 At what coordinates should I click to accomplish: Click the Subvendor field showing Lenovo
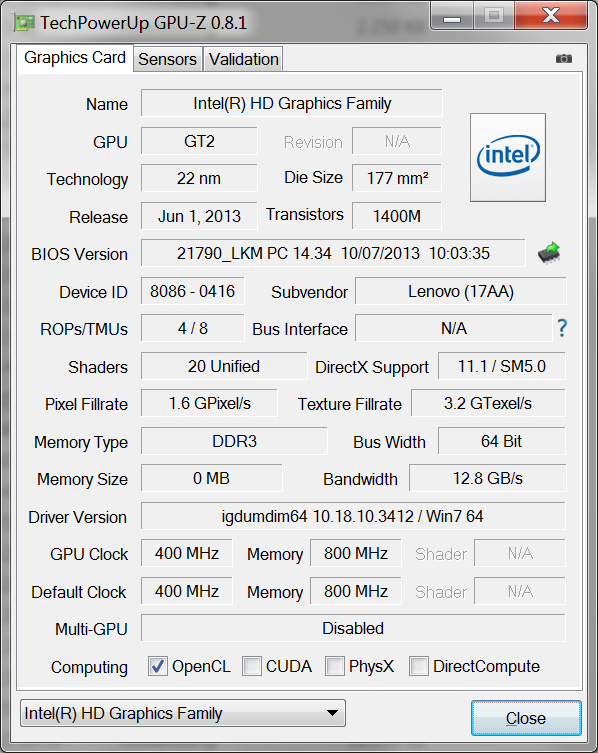461,291
